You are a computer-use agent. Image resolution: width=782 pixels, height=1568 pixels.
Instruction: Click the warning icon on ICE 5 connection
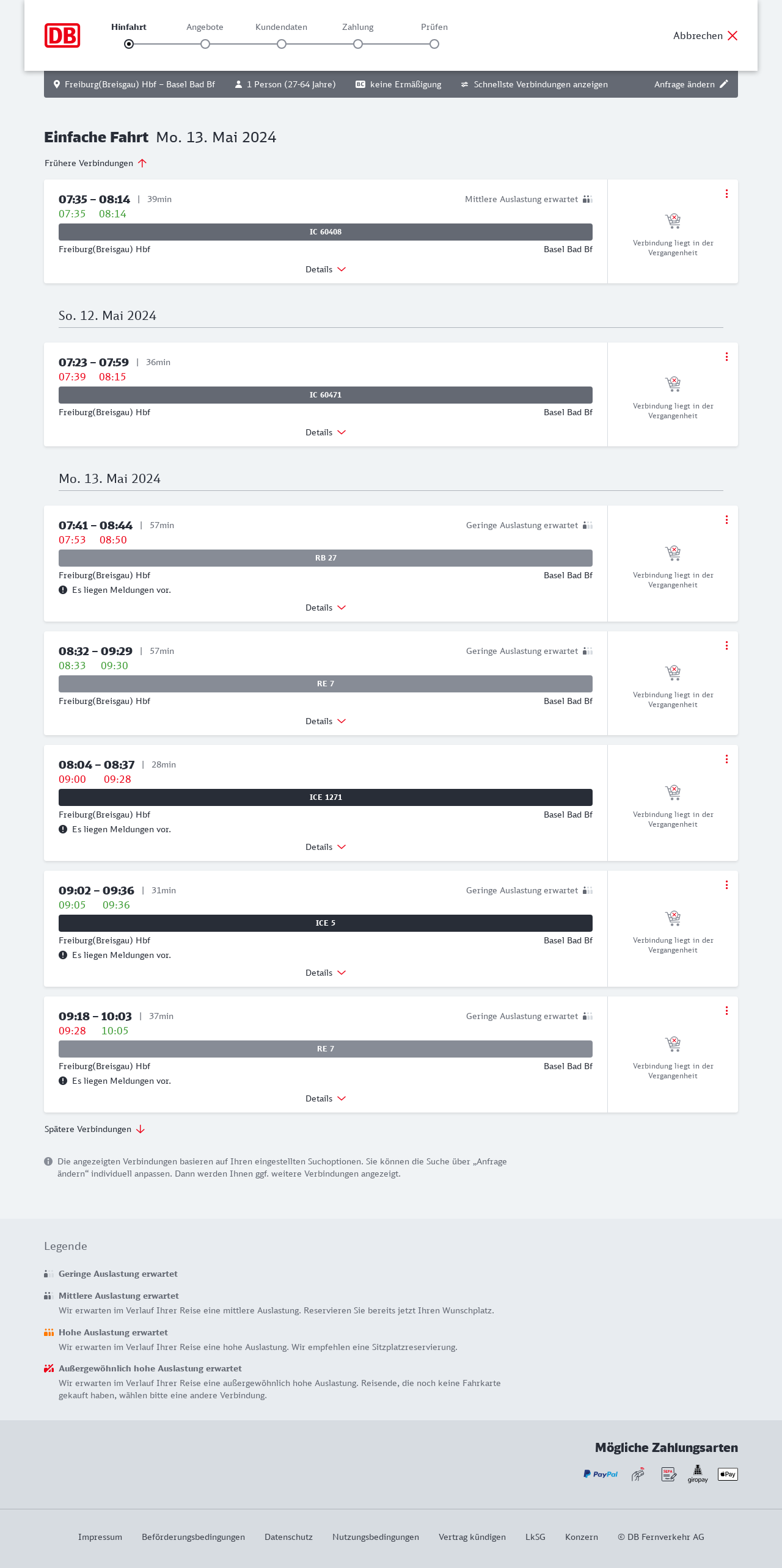point(63,955)
